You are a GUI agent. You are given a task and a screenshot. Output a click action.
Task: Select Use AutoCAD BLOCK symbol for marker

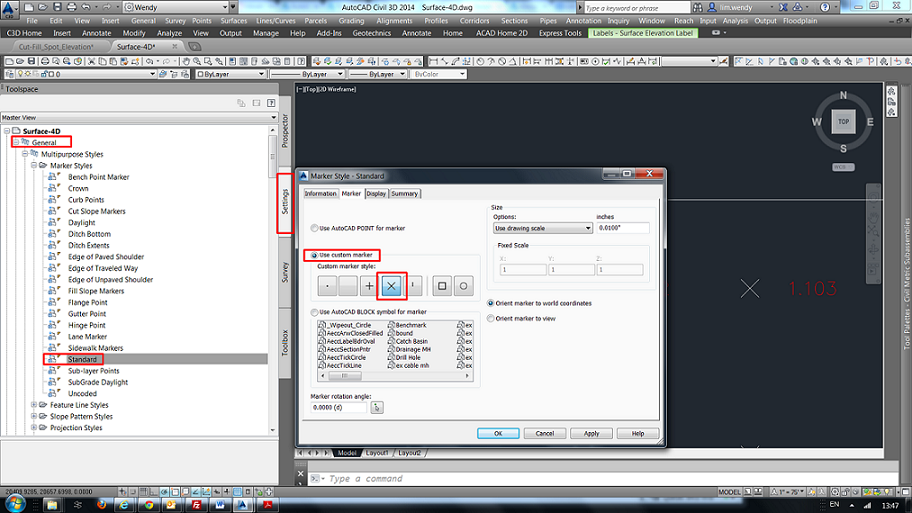tap(314, 312)
